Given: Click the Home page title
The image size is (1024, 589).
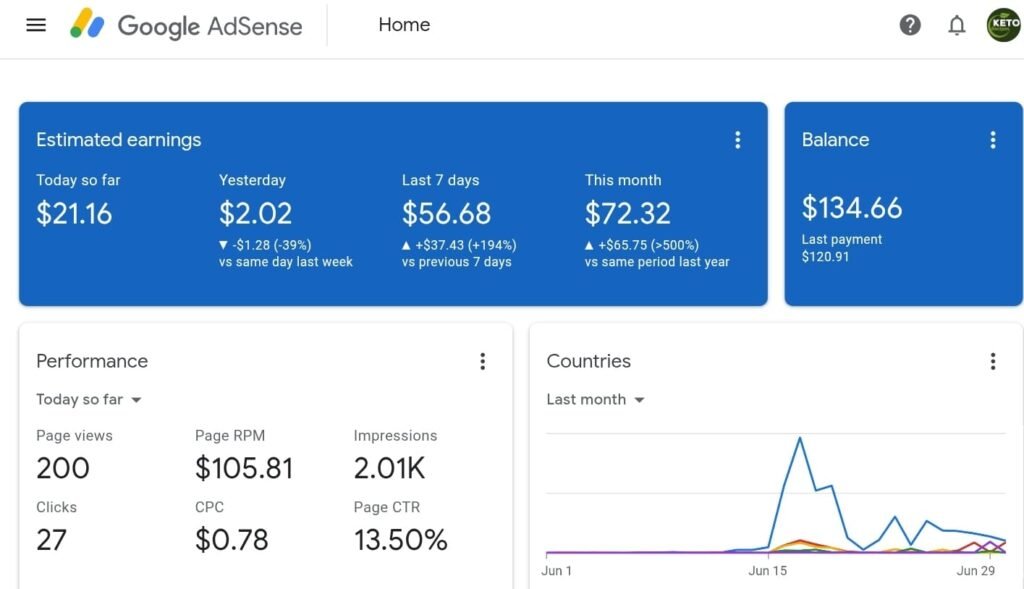Looking at the screenshot, I should [x=404, y=25].
